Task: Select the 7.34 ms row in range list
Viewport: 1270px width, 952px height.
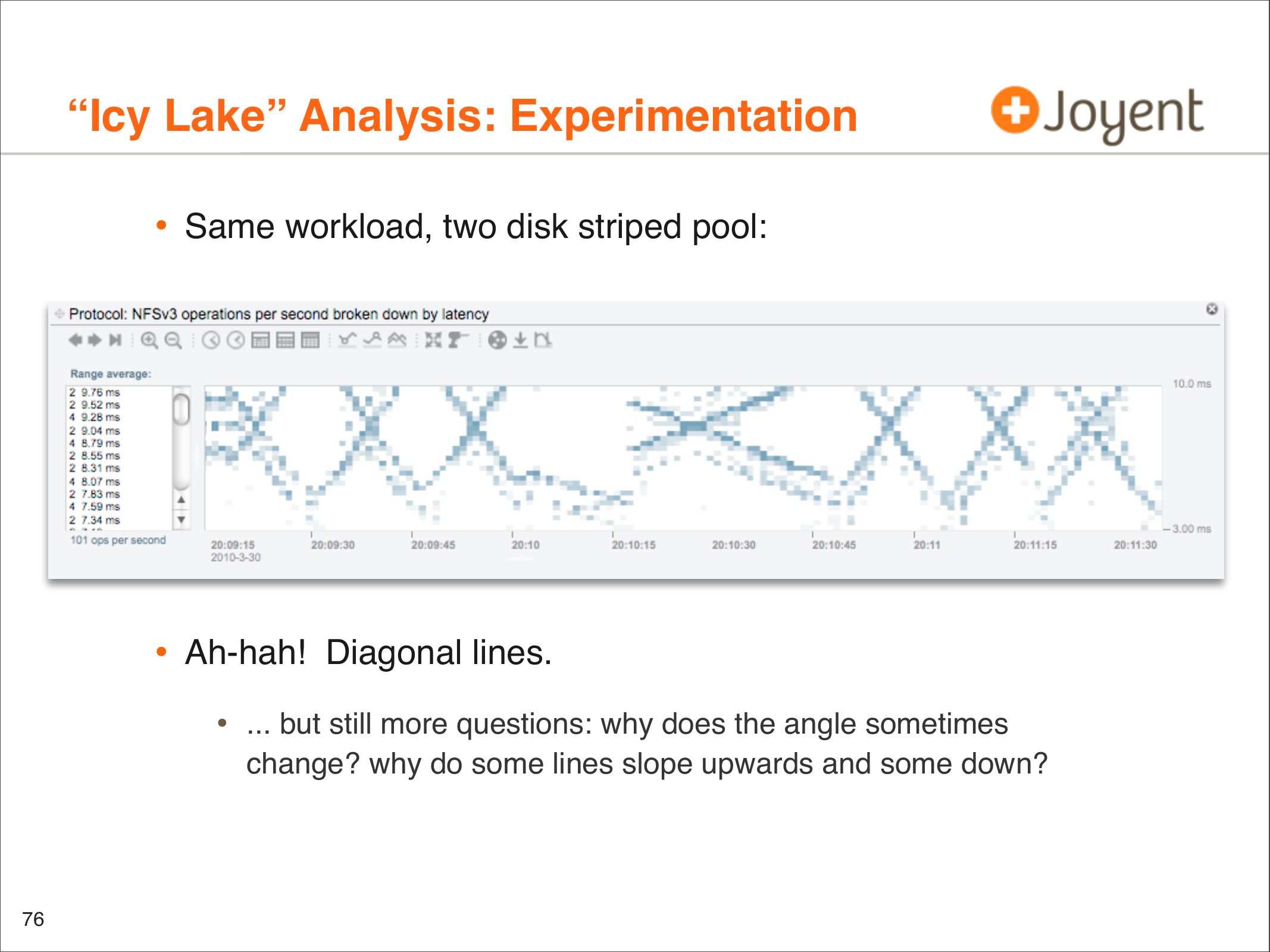Action: 95,520
